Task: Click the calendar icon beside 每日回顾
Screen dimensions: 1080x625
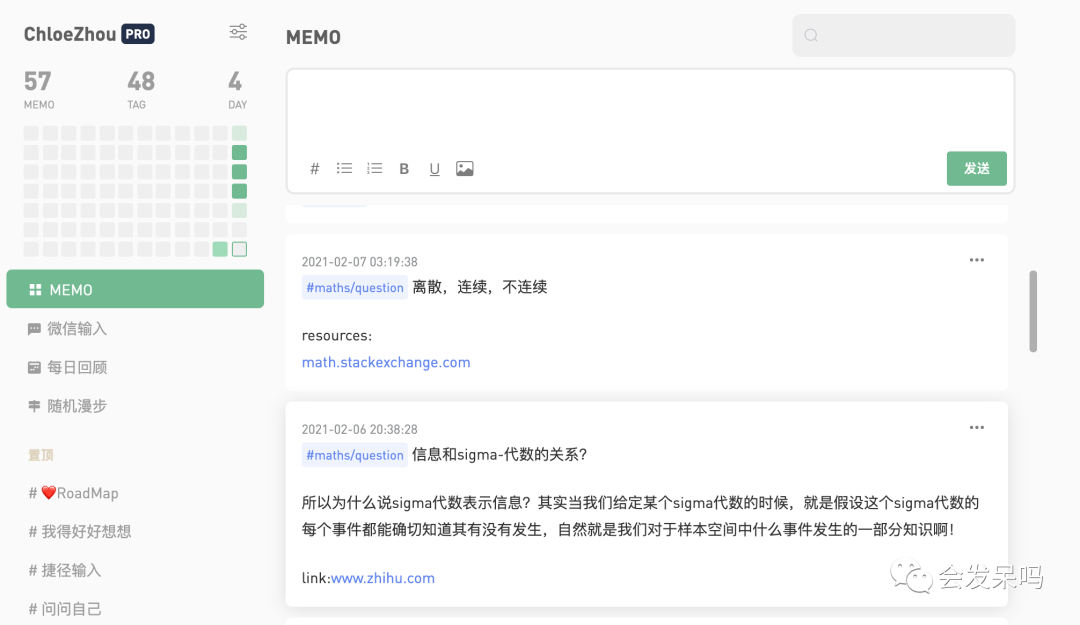Action: pos(34,367)
